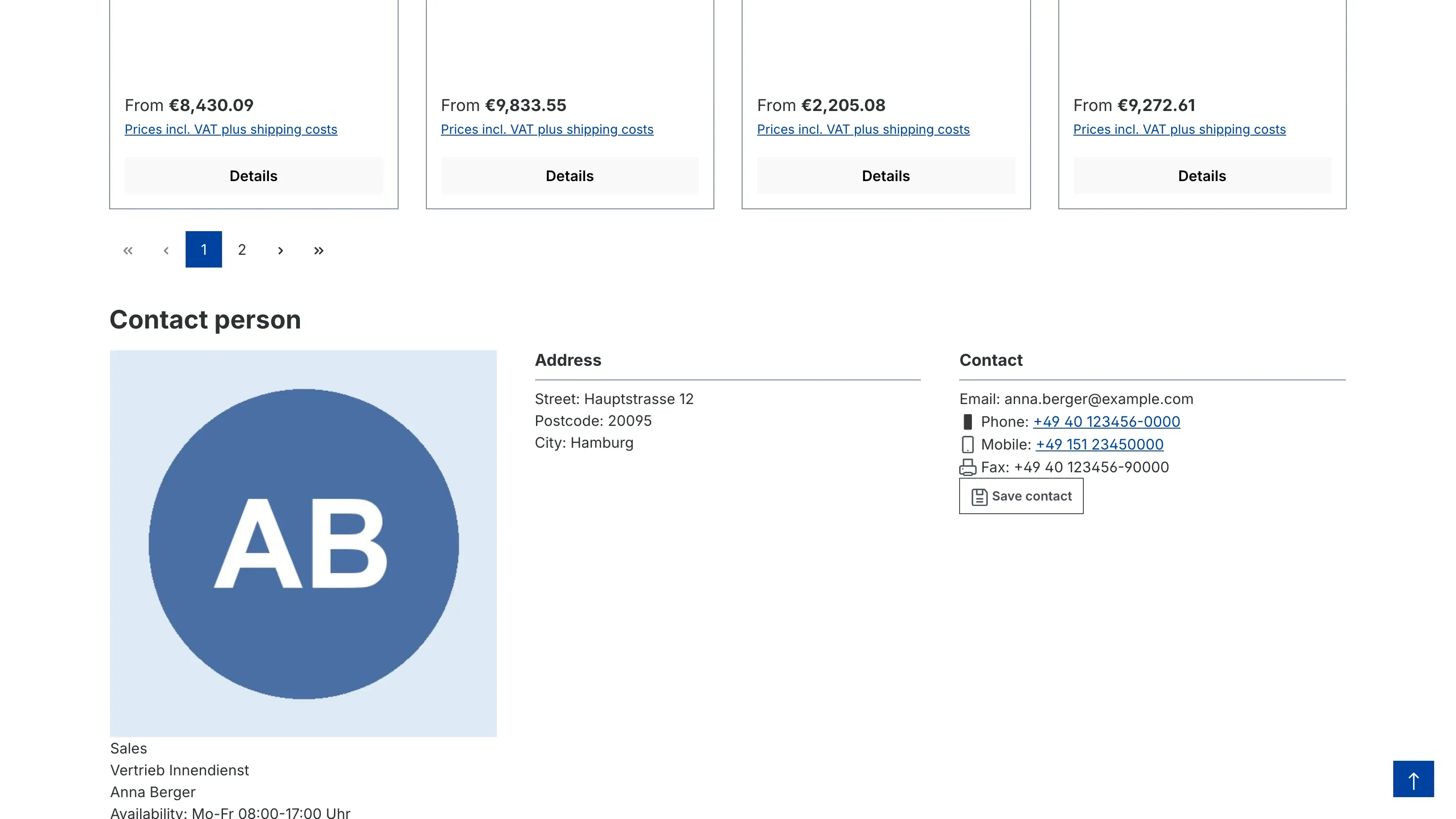Open Details for the €2,205.08 product

pos(886,176)
